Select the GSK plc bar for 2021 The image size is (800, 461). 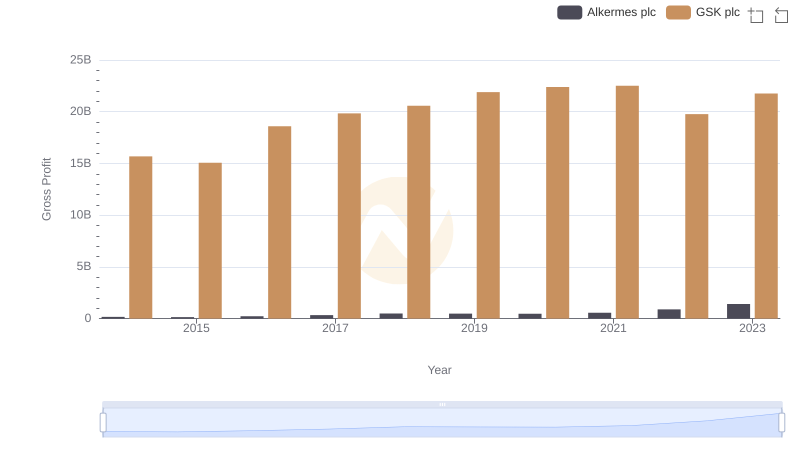[627, 202]
